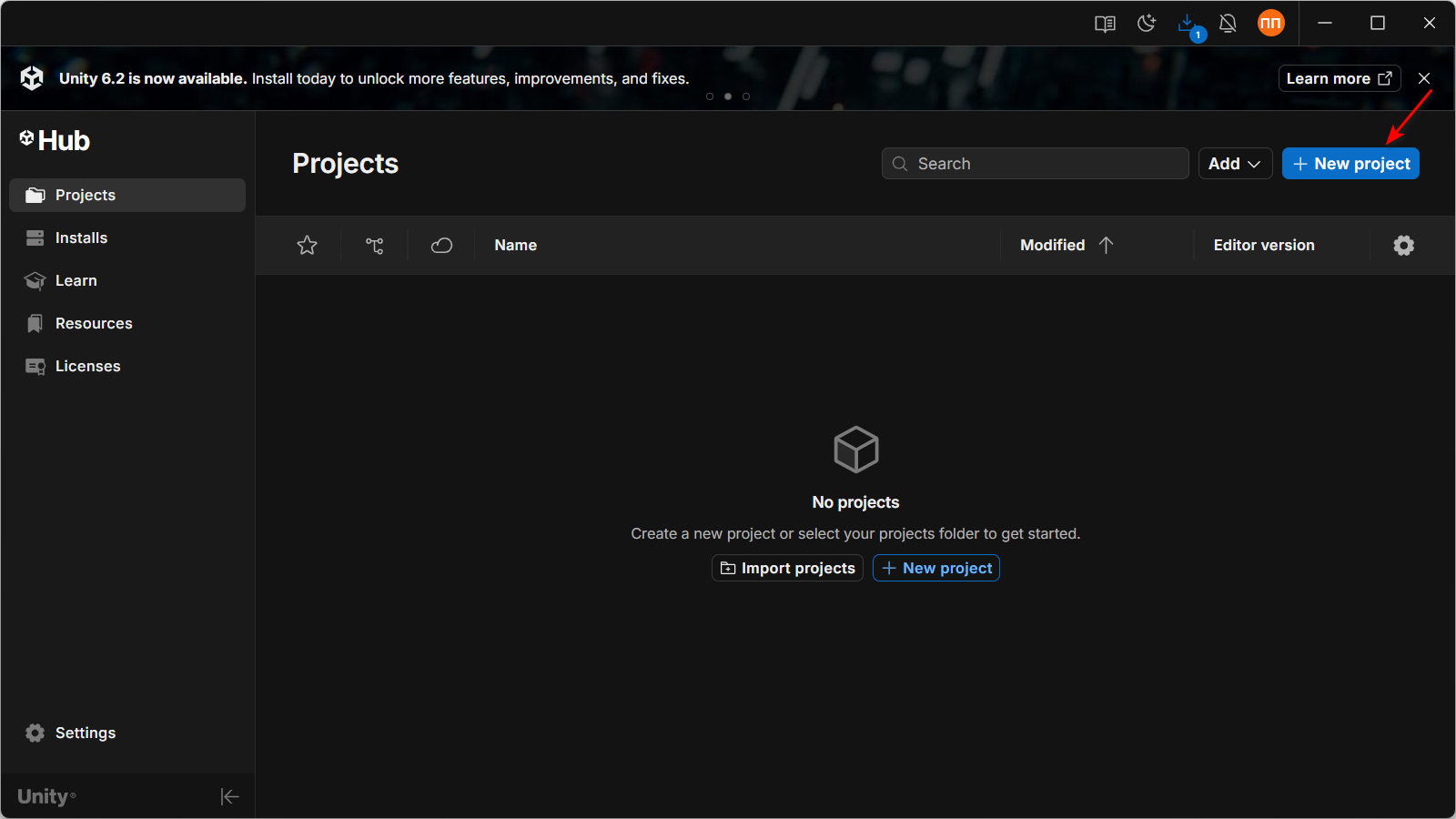Type in the project Search field
Screen dimensions: 1456x819
coord(1046,164)
